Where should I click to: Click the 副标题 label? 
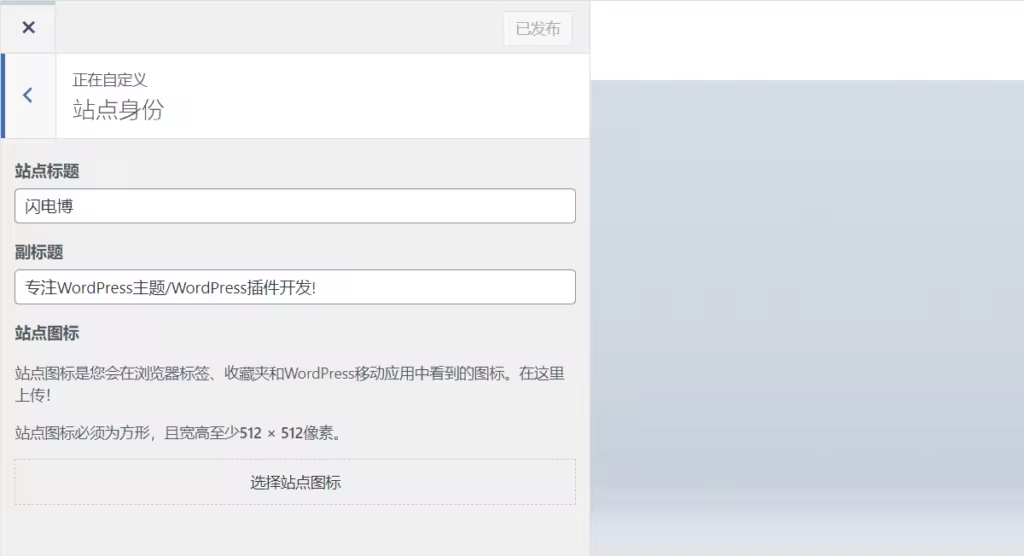39,252
